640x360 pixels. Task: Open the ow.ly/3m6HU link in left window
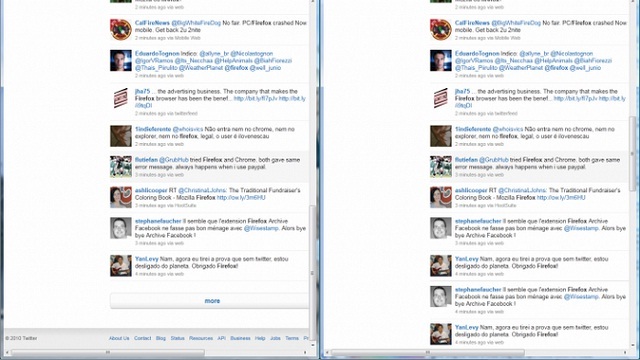click(241, 198)
